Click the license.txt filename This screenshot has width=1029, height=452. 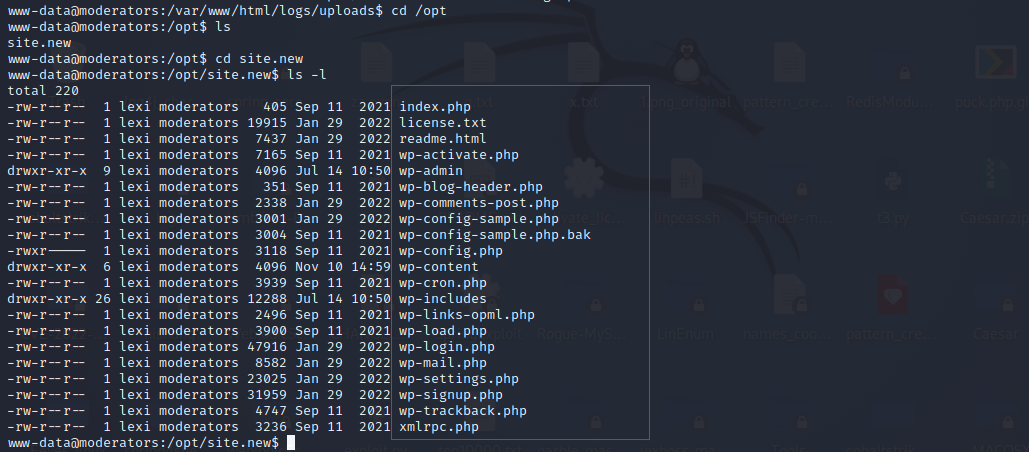[x=442, y=123]
